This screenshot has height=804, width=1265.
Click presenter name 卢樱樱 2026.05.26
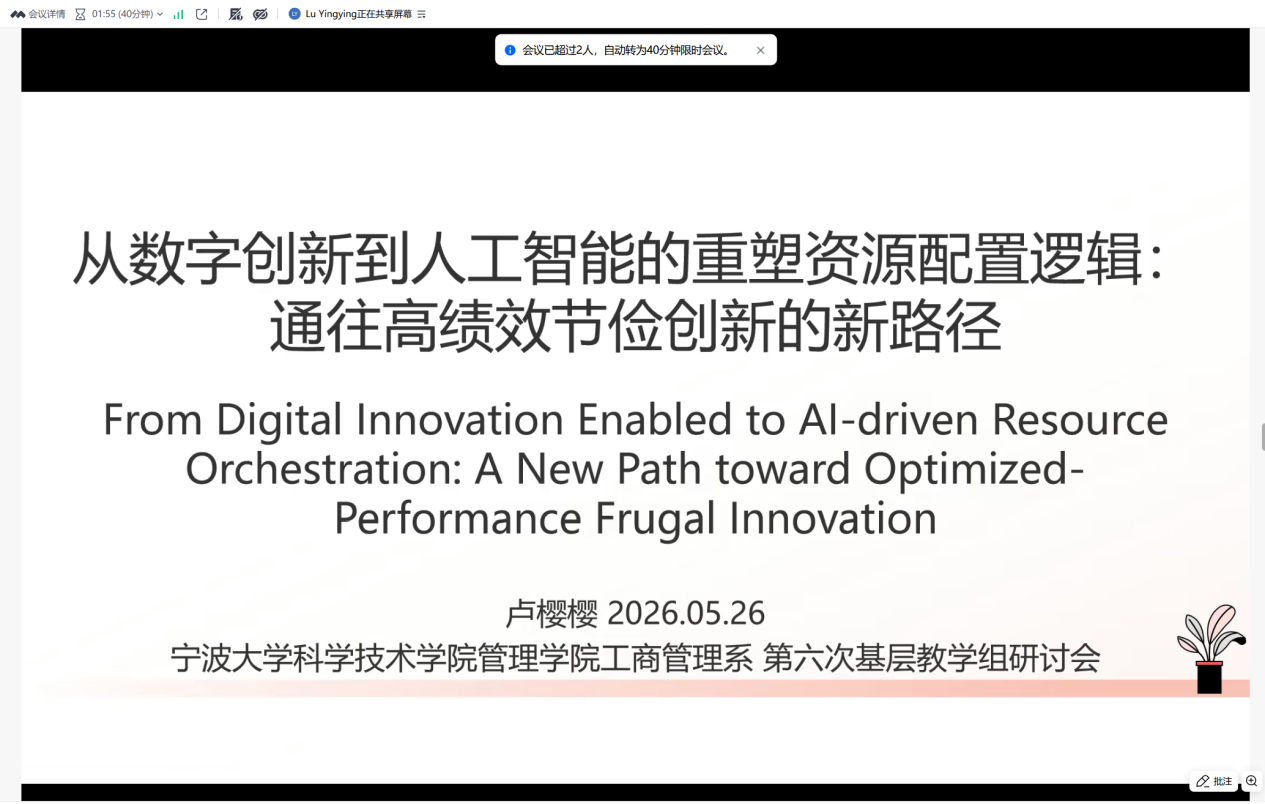tap(636, 612)
